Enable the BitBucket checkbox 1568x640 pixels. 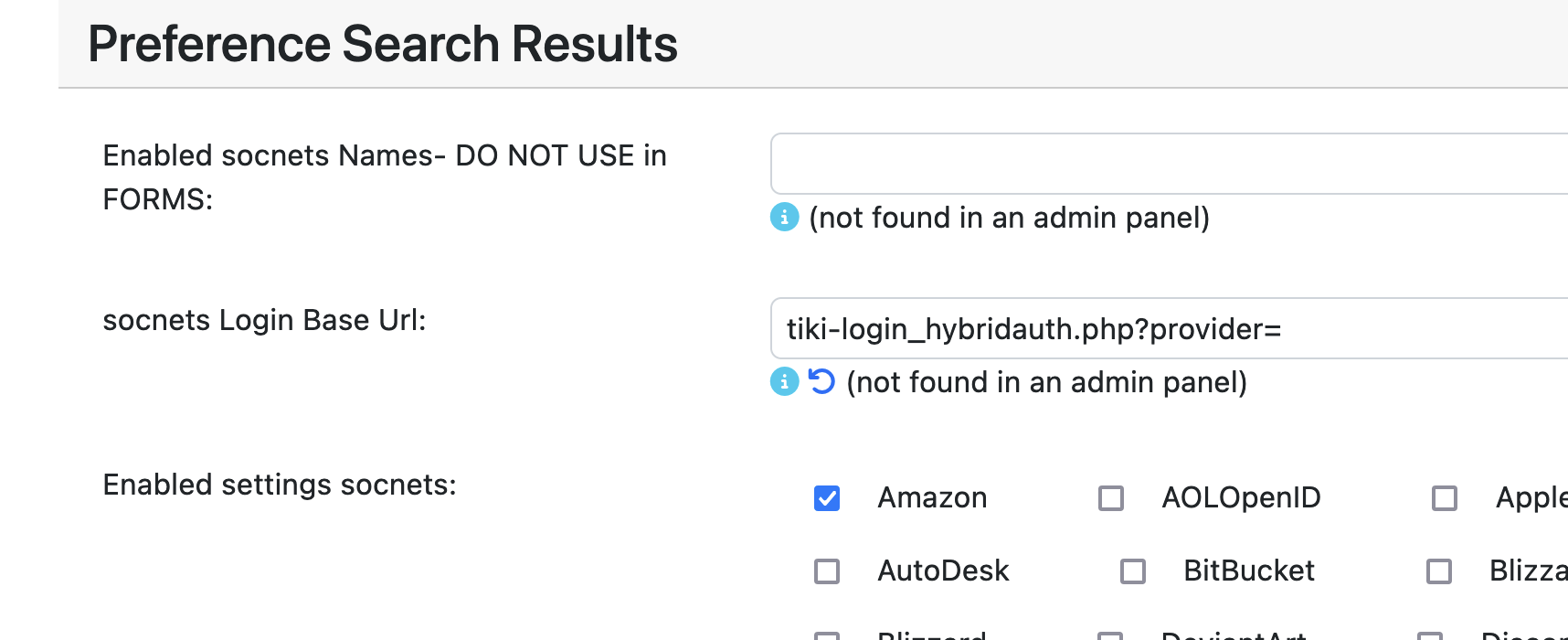1133,571
